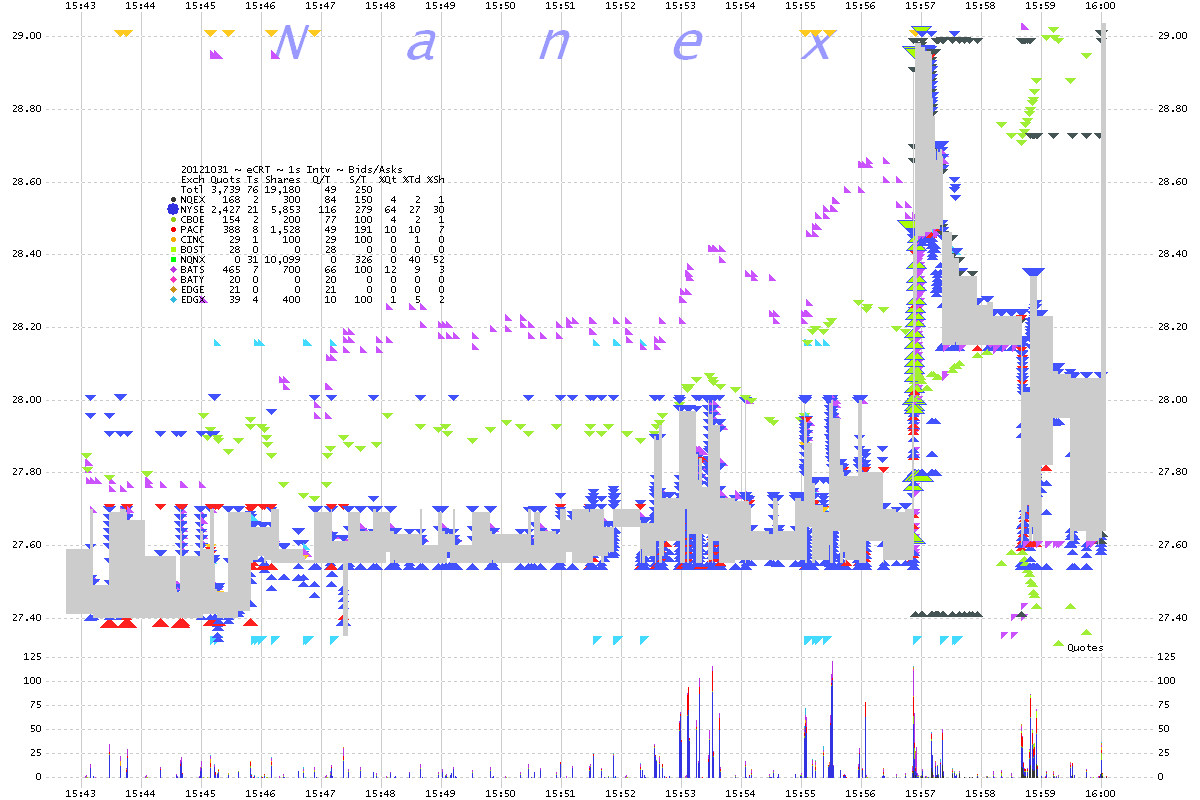Click the 'NYSE' exchange label
This screenshot has width=1200, height=800.
192,210
